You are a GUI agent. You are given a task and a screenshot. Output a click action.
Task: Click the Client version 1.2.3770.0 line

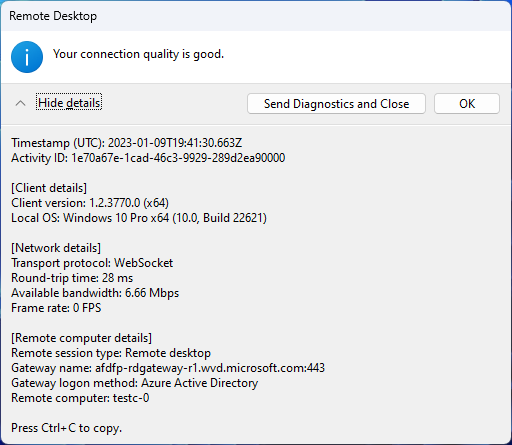click(x=90, y=203)
